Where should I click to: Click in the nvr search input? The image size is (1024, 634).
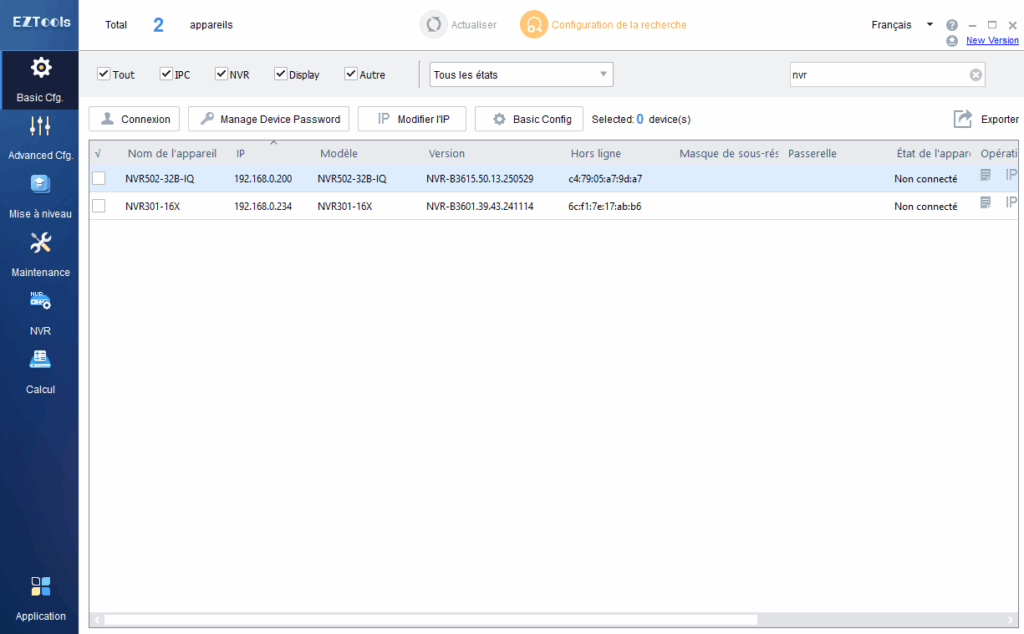[878, 74]
